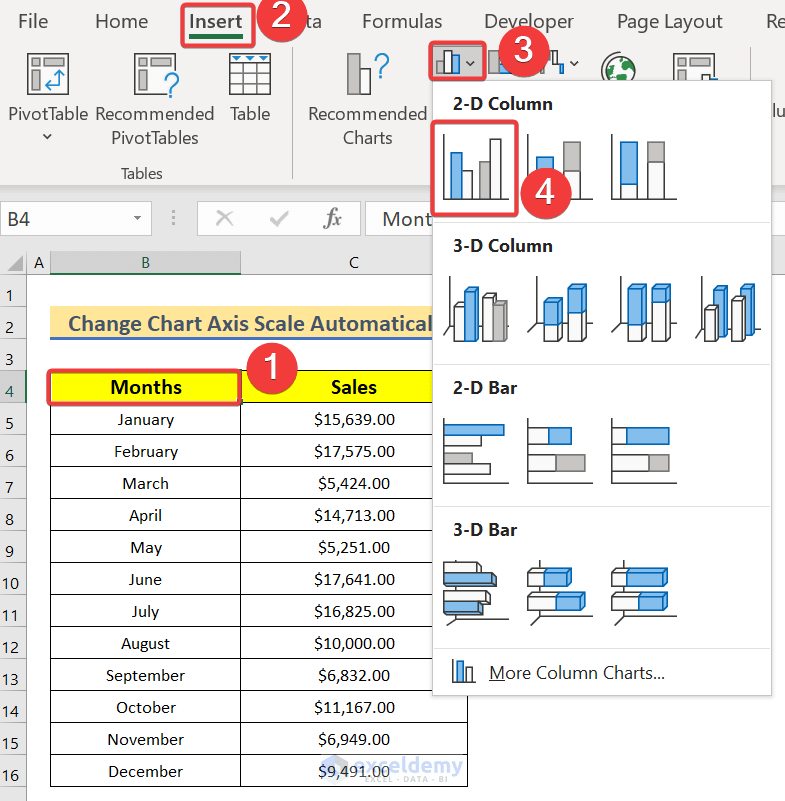The height and width of the screenshot is (801, 785).
Task: Select the 3-D Stacked Bar chart
Action: (560, 593)
